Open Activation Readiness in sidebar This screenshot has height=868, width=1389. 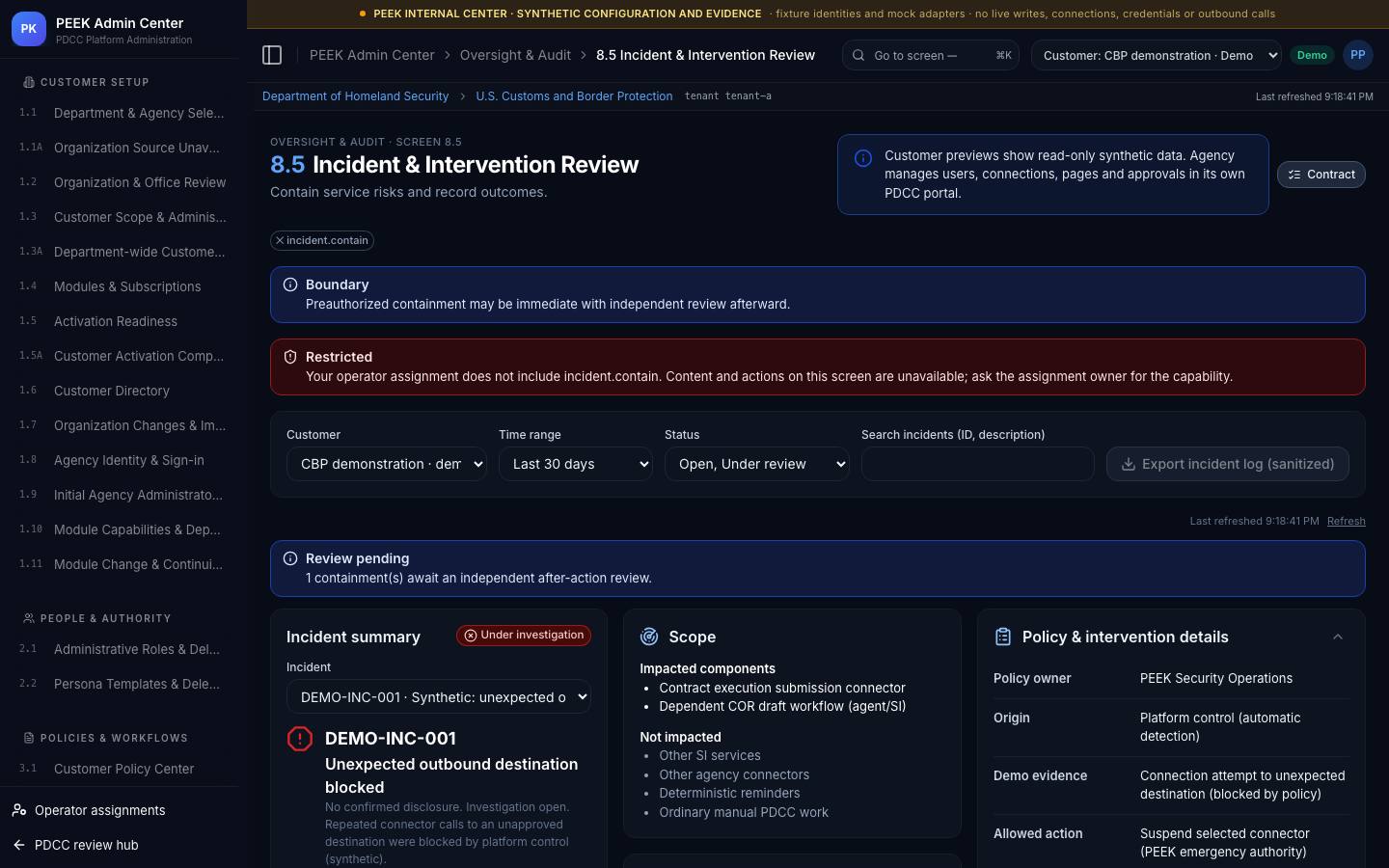[123, 321]
